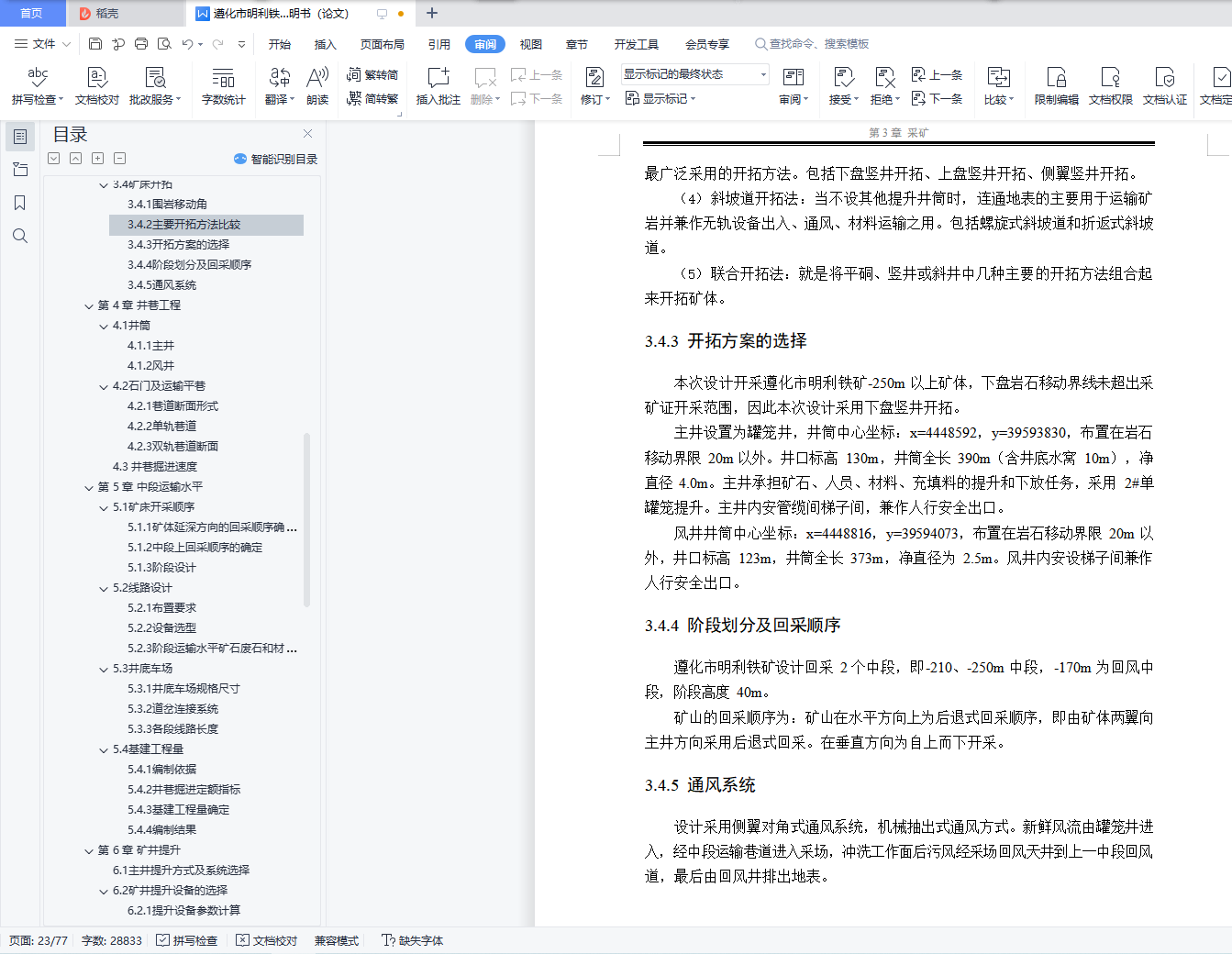Collapse the 第 5 章 中段运输水平 node
Image resolution: width=1232 pixels, height=954 pixels.
point(89,487)
